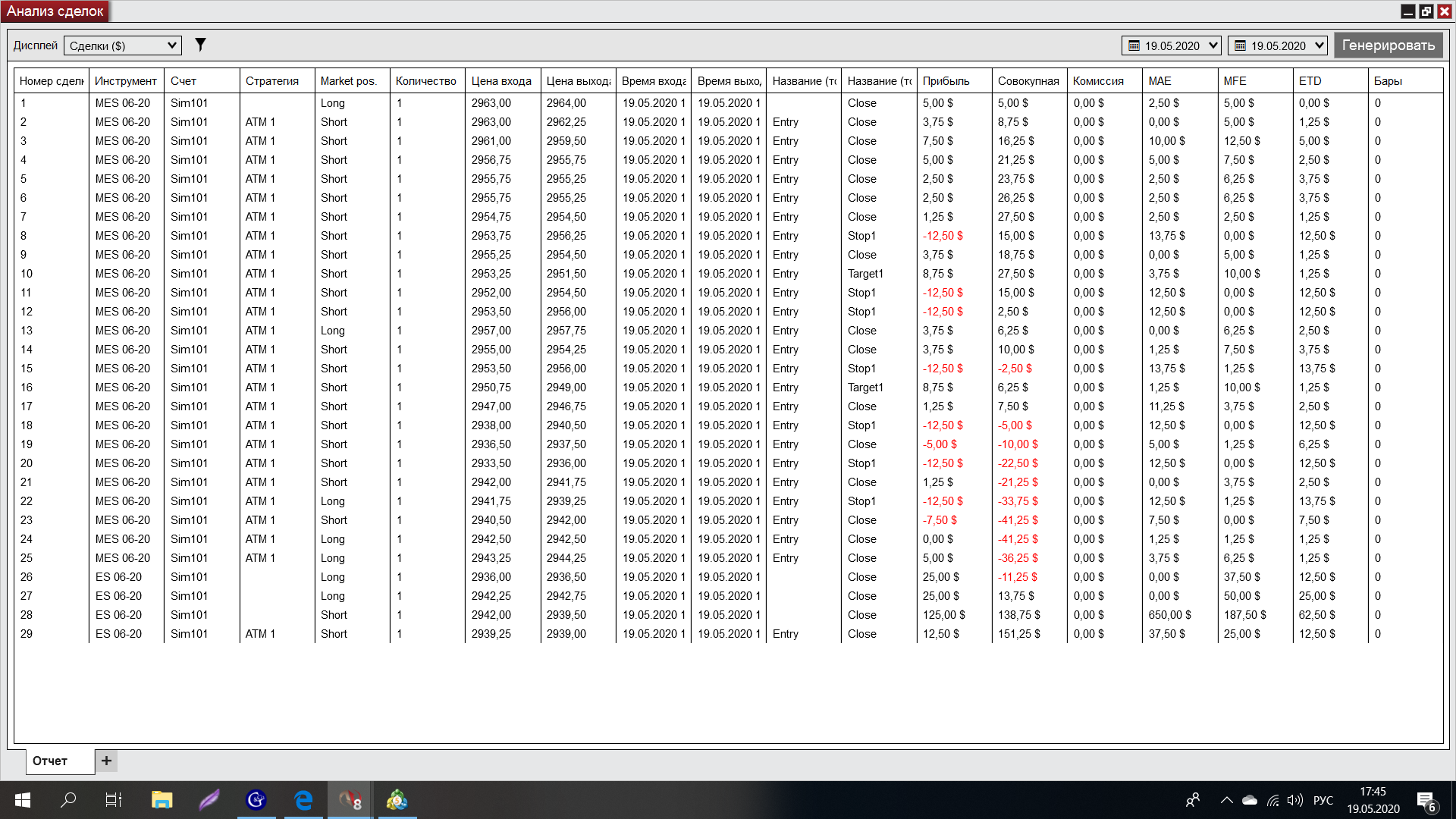This screenshot has width=1456, height=819.
Task: Open calendar icon of end date
Action: click(1240, 45)
